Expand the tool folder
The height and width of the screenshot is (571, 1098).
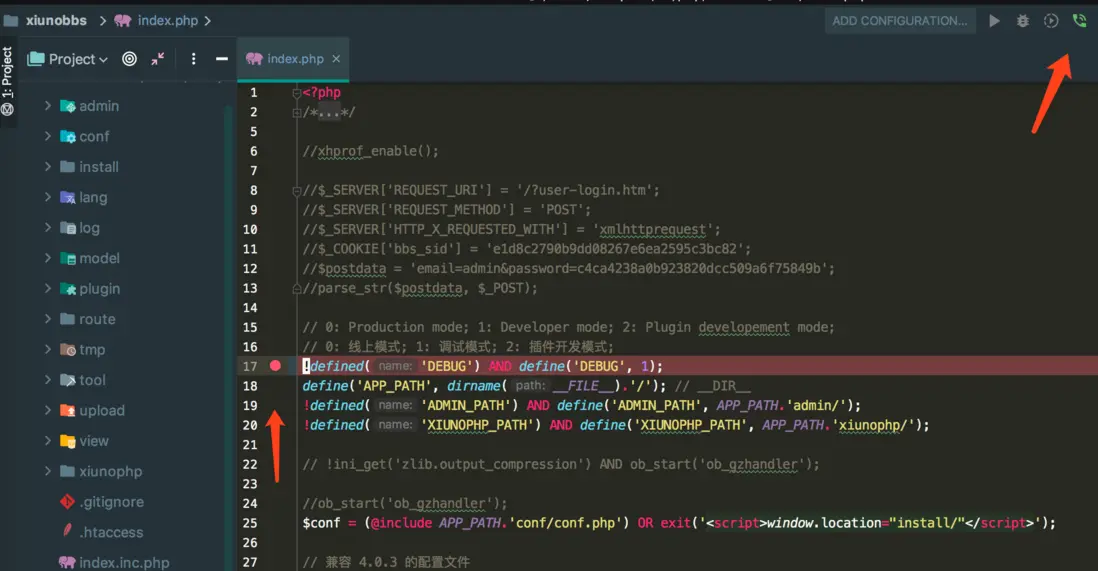tap(48, 380)
